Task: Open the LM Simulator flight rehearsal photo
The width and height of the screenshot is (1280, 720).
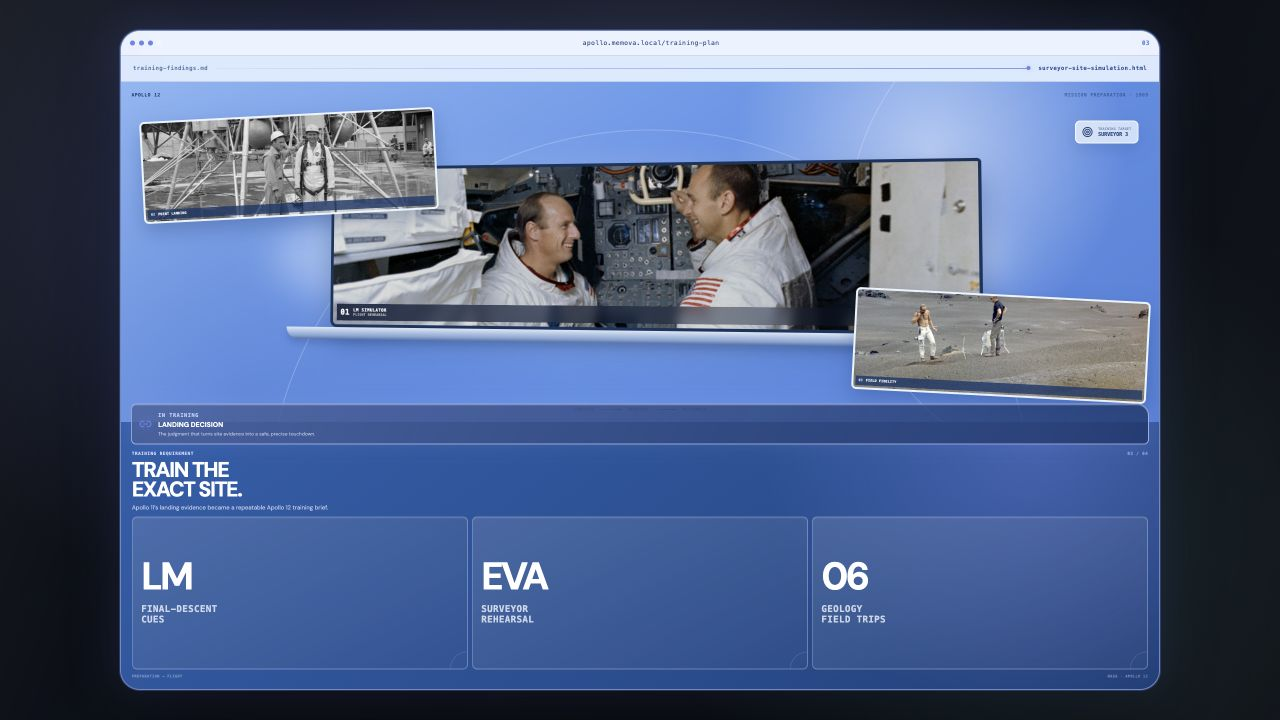Action: coord(656,244)
